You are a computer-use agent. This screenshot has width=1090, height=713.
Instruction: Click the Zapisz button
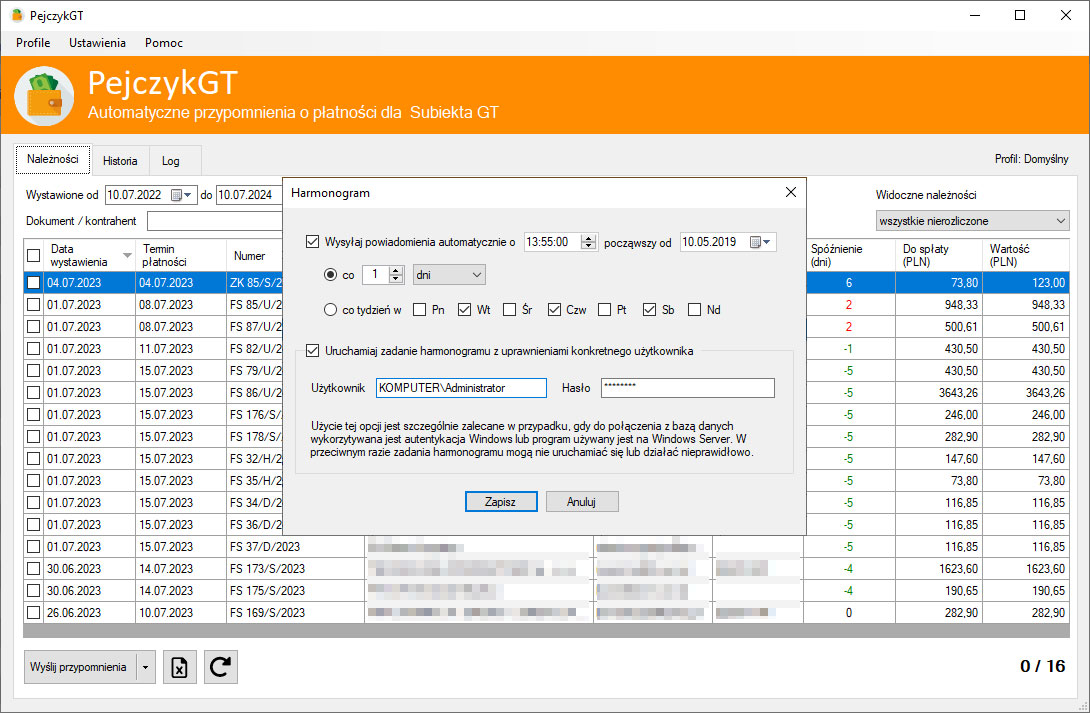(501, 502)
